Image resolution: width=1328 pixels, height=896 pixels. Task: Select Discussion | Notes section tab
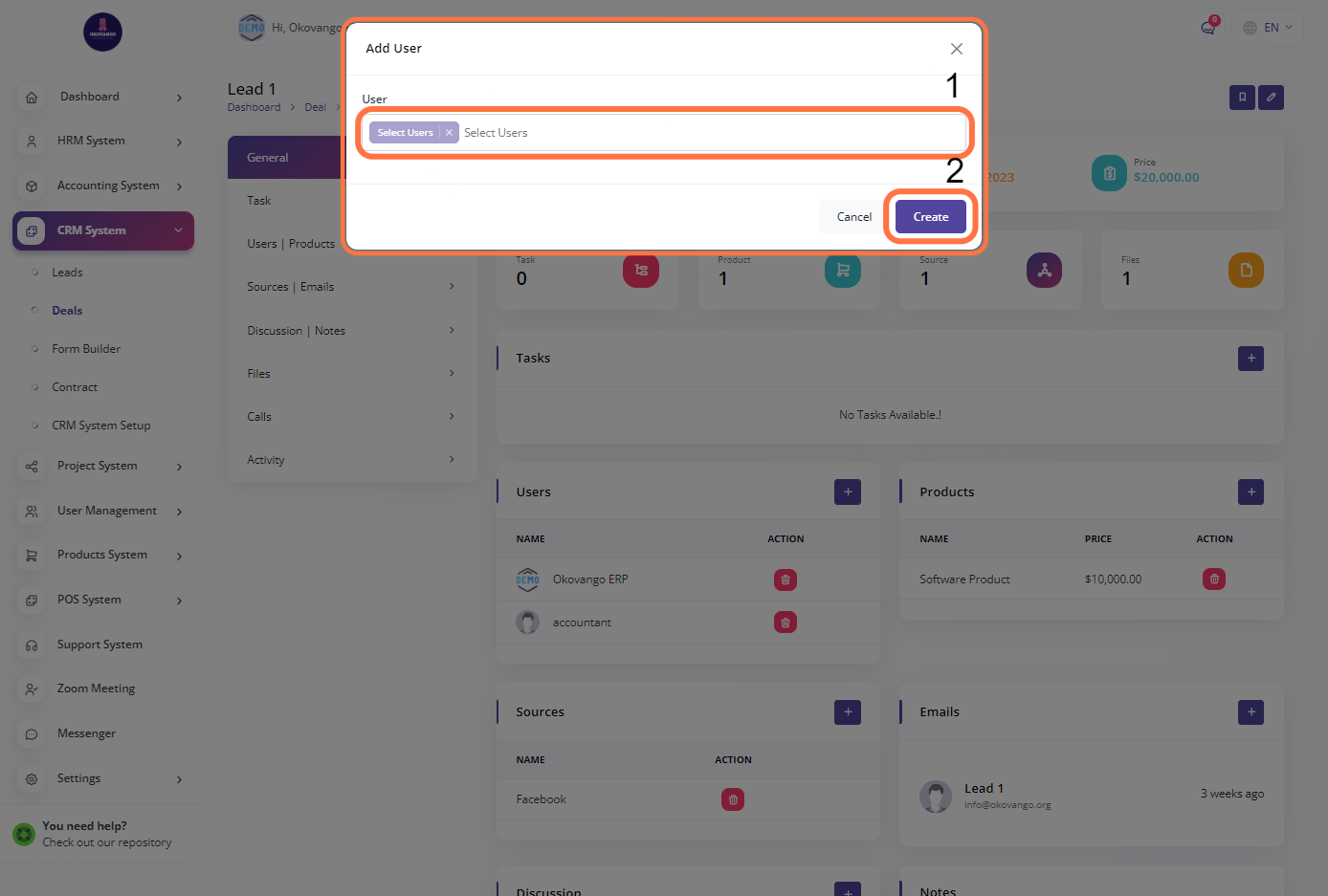pos(296,331)
